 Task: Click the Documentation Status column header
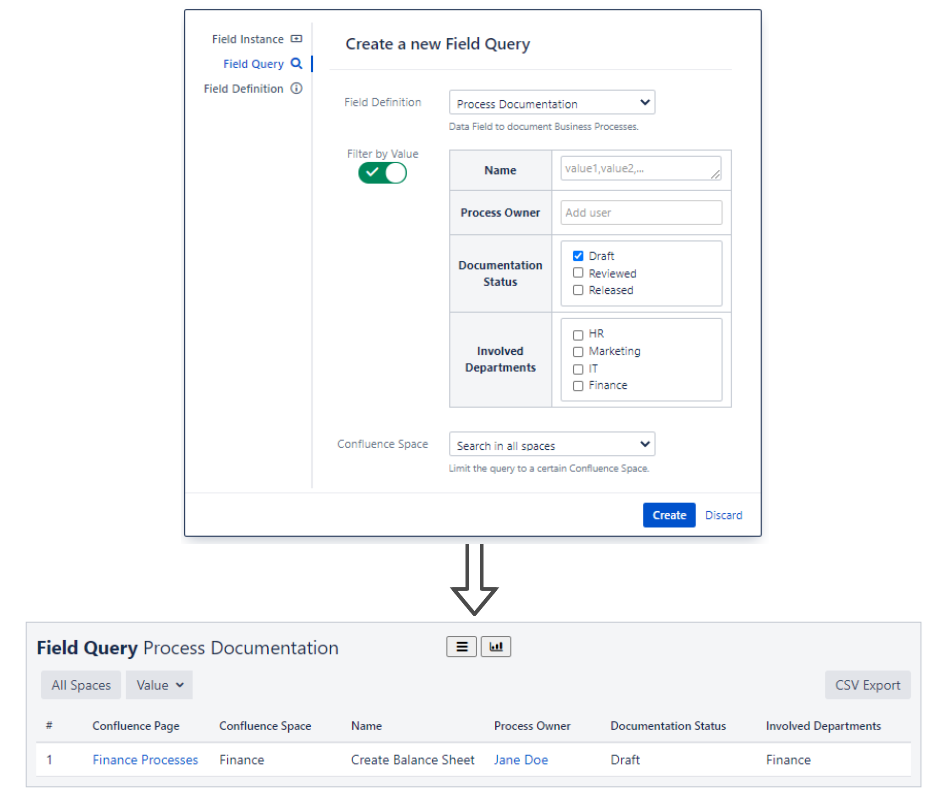point(668,726)
